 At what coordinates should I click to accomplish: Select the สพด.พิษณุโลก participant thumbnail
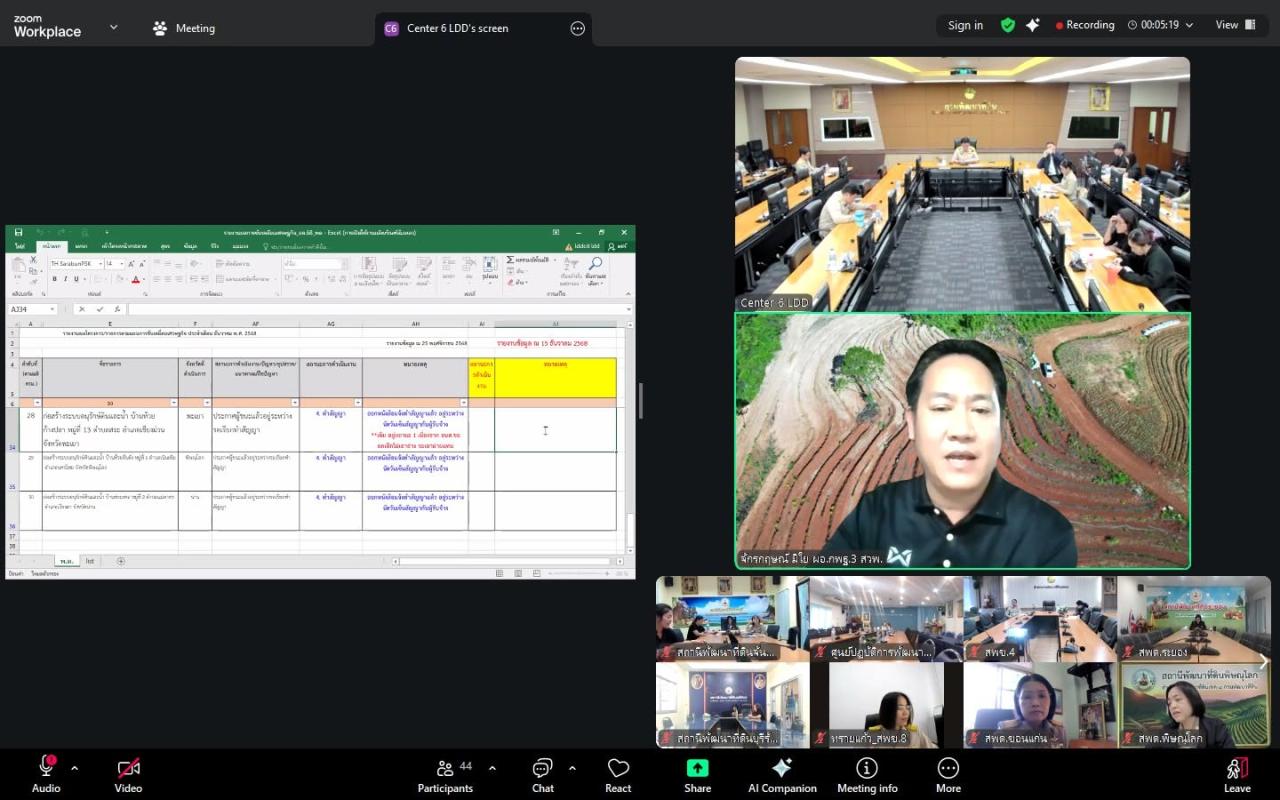[x=1194, y=705]
